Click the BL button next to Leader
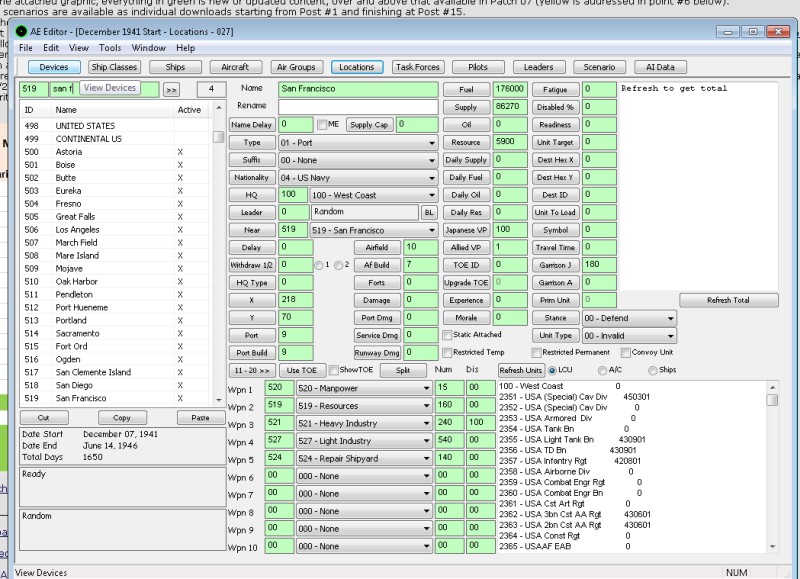800x579 pixels. (x=429, y=213)
